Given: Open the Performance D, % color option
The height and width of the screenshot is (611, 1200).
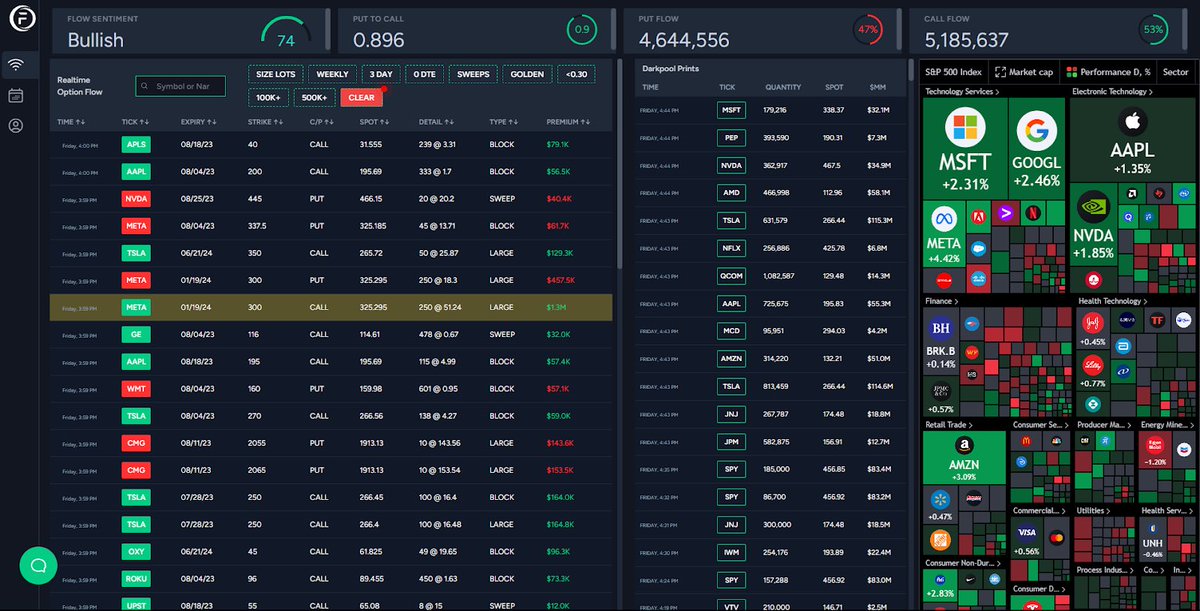Looking at the screenshot, I should 1109,72.
